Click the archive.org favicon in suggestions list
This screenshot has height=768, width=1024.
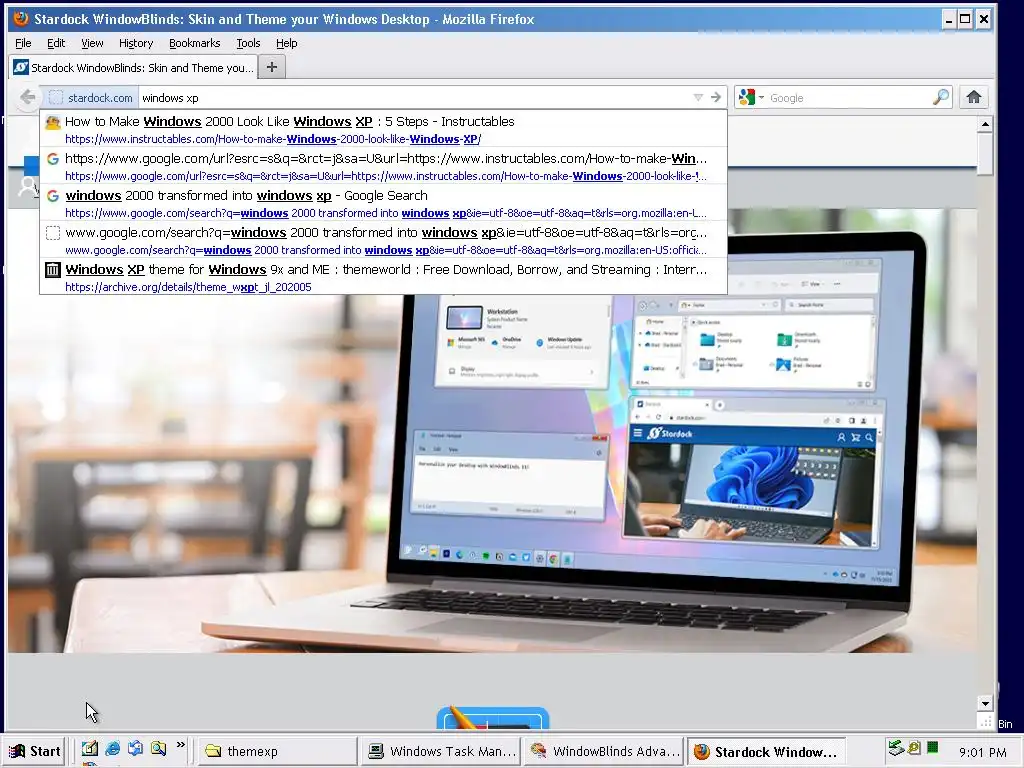click(x=53, y=270)
